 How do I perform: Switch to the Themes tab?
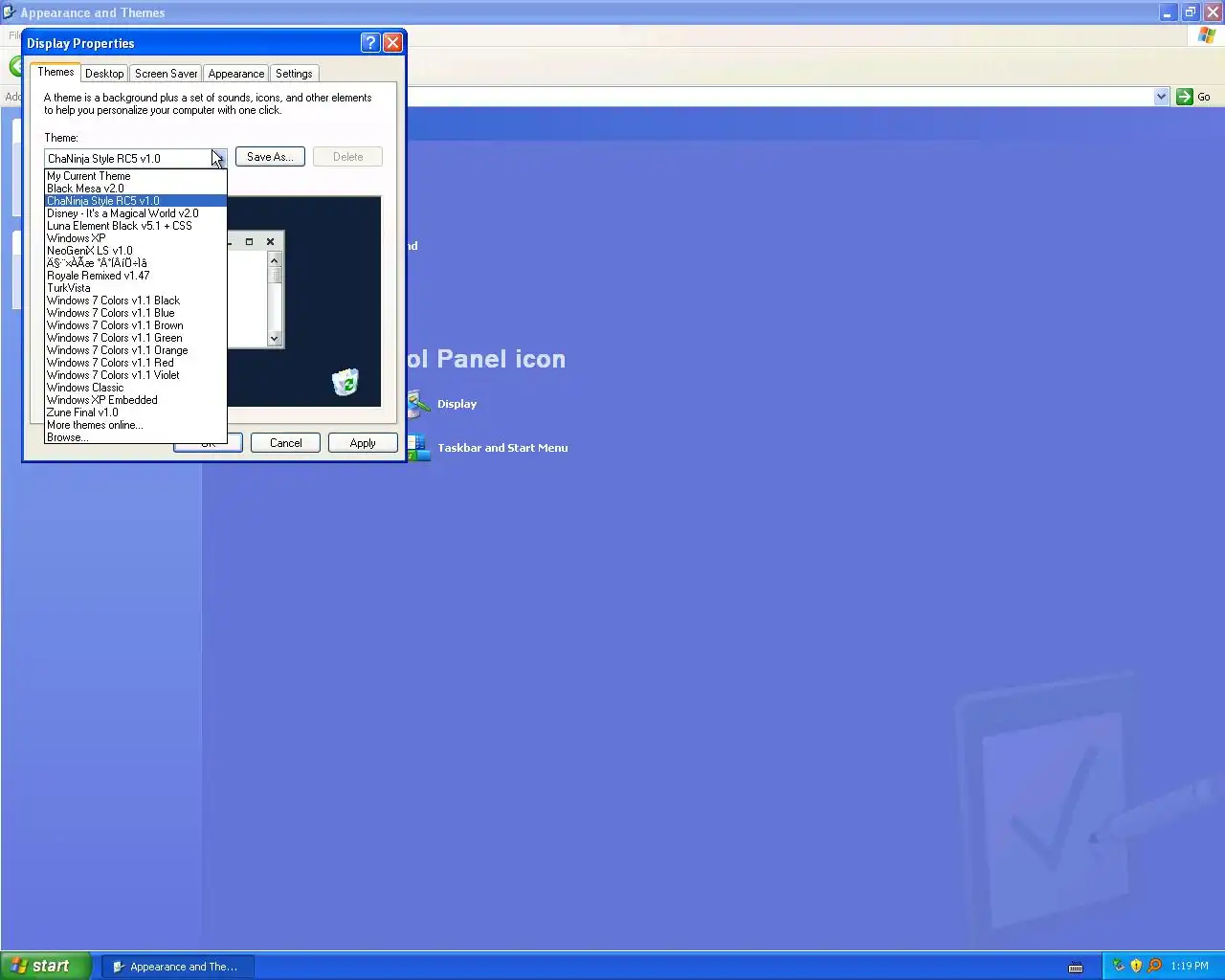tap(56, 72)
